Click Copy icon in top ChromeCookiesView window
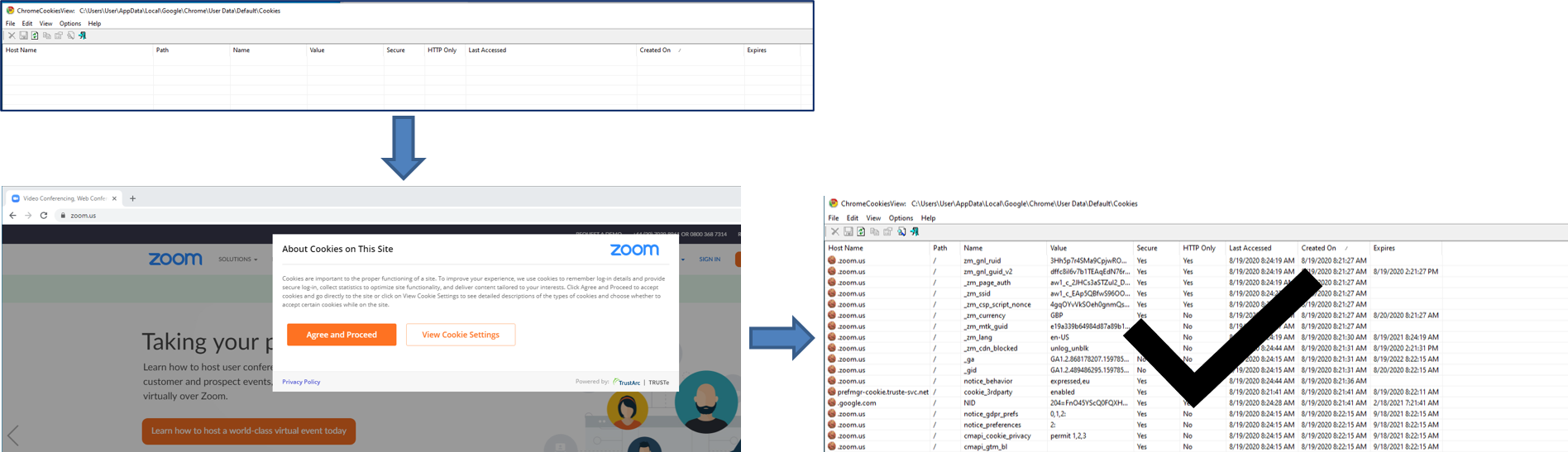 point(46,36)
